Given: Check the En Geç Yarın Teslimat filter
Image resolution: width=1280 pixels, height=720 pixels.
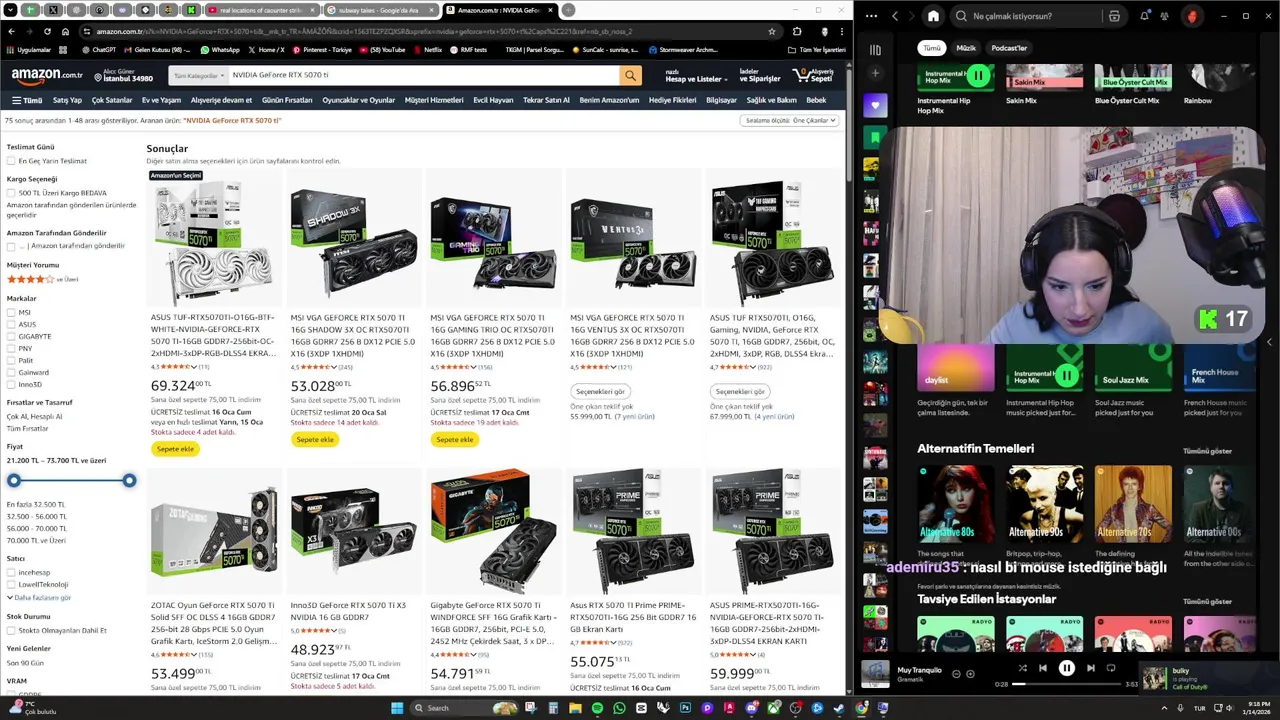Looking at the screenshot, I should [11, 161].
